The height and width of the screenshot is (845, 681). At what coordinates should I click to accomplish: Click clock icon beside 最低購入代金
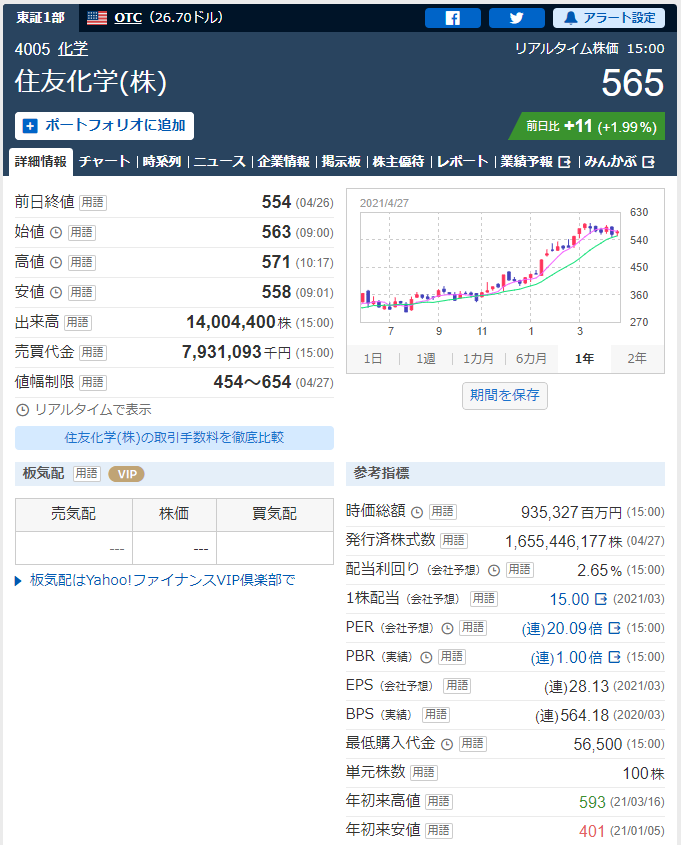447,745
